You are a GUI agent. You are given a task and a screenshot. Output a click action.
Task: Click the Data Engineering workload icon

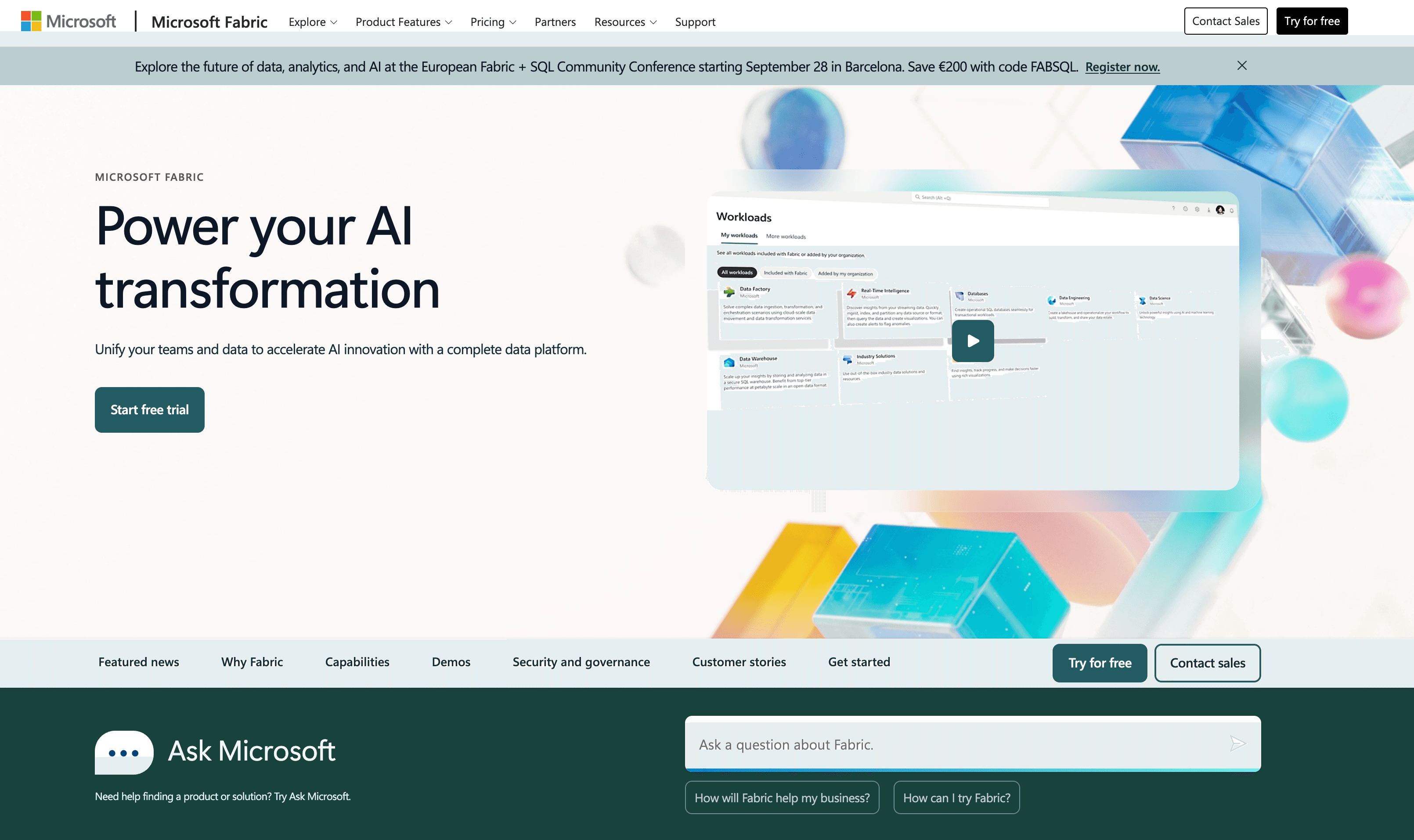tap(1052, 300)
